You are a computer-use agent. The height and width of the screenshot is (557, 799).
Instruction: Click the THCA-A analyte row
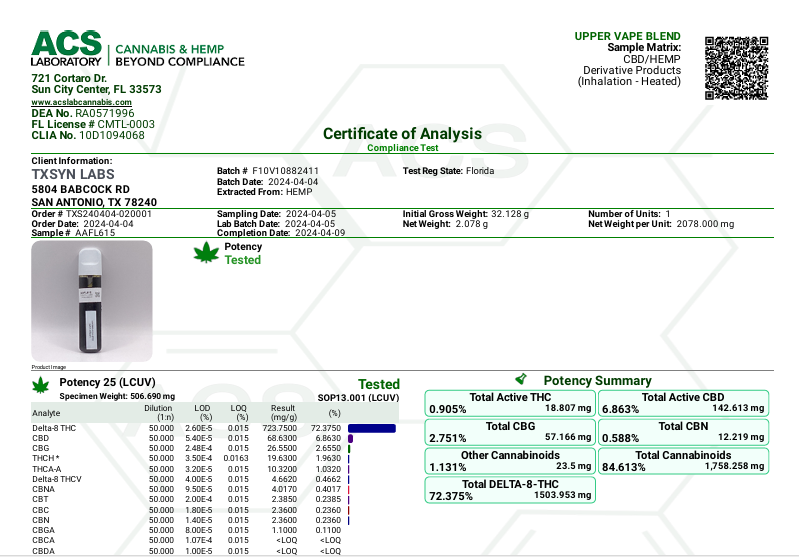tap(214, 469)
